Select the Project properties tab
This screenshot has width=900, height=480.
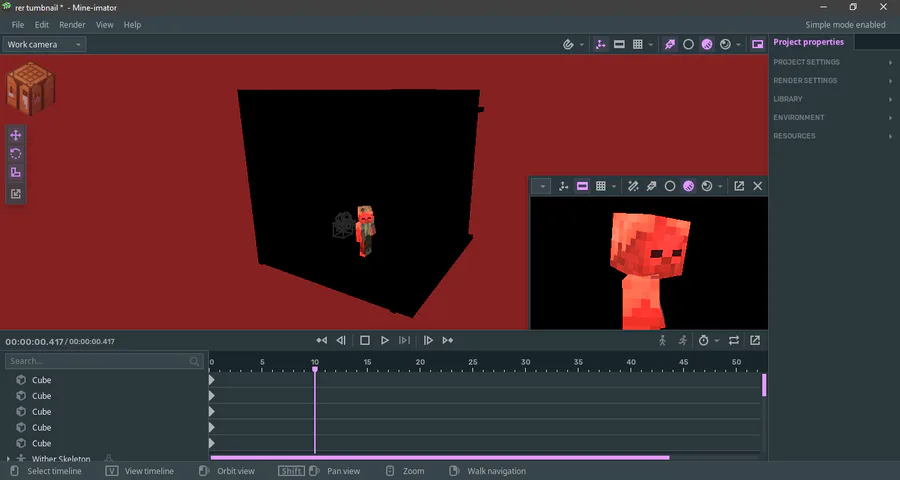(808, 42)
